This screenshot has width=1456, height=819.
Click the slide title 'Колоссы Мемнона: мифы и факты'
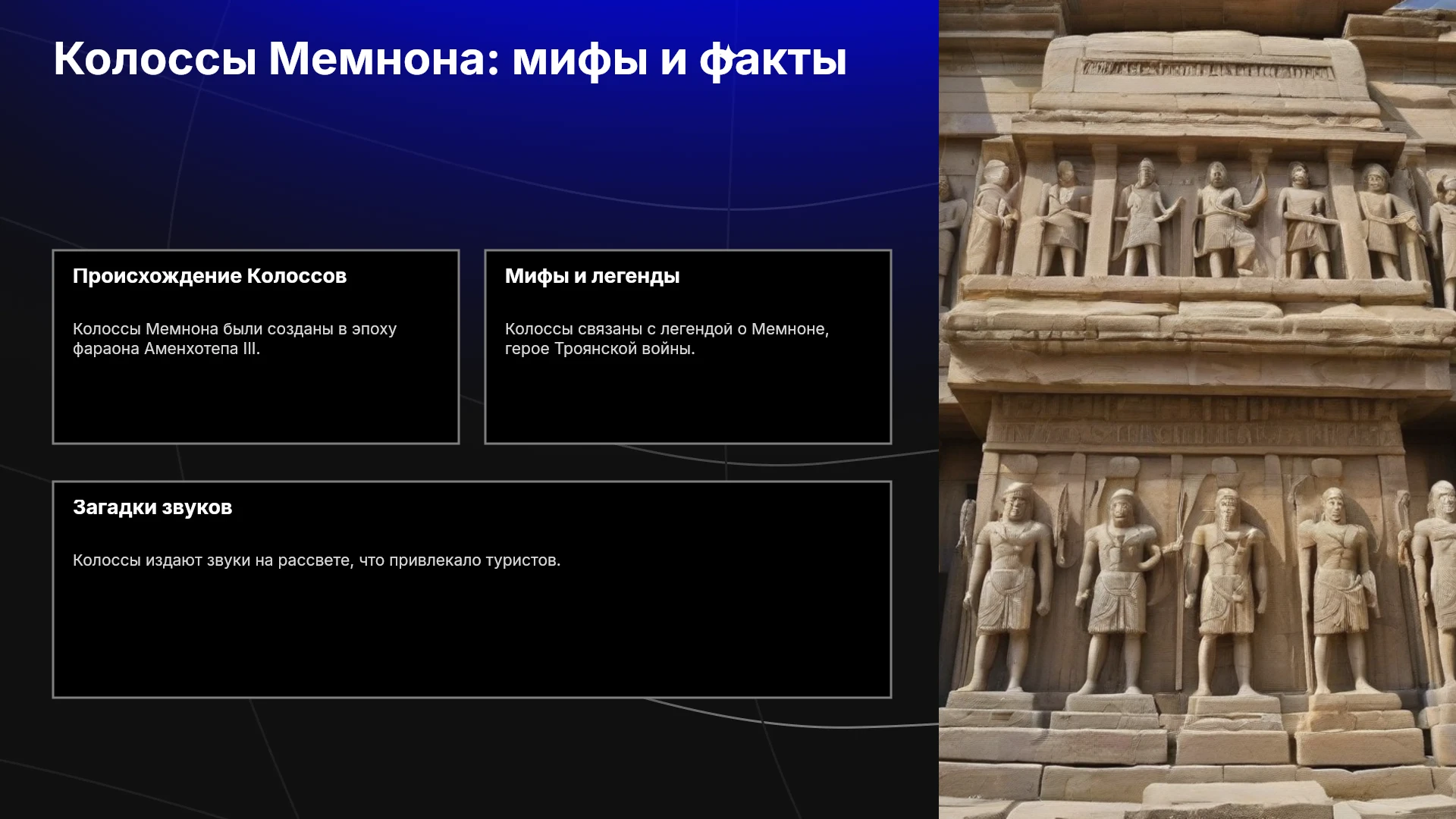click(x=450, y=59)
